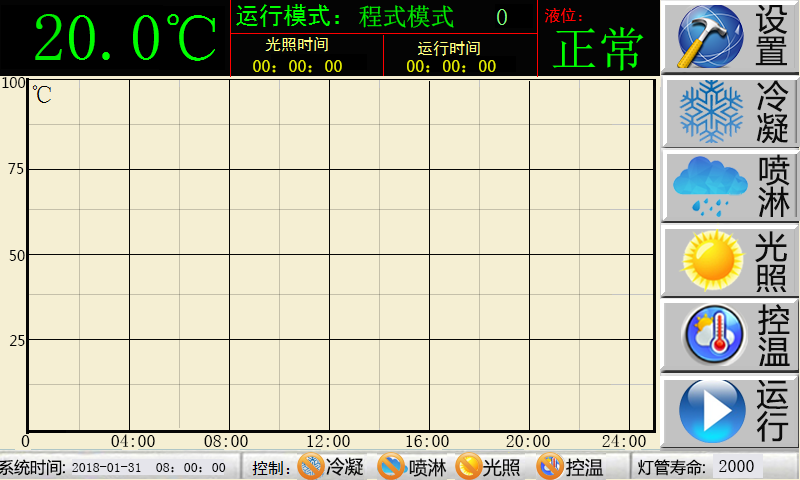Toggle the 冷凝 indicator in bottom control bar
The image size is (800, 480).
click(x=312, y=466)
